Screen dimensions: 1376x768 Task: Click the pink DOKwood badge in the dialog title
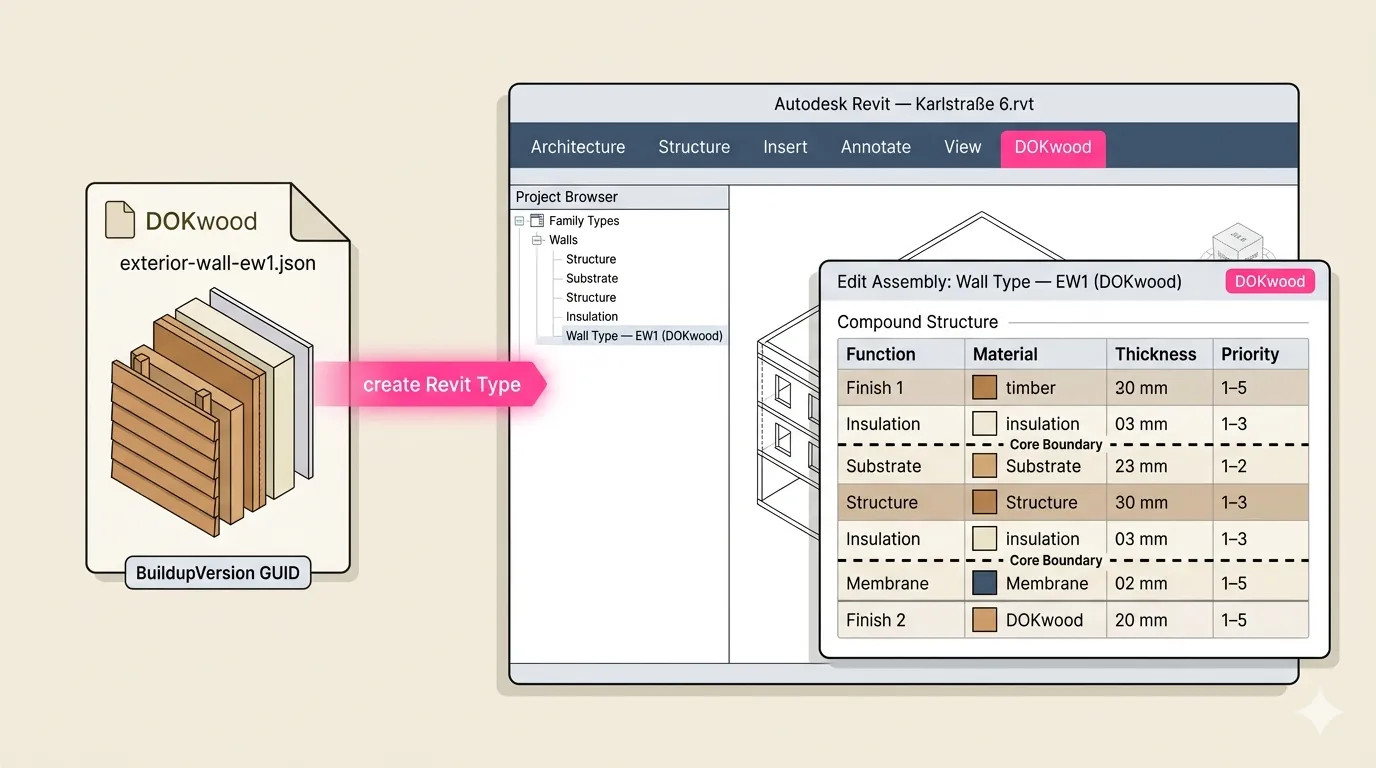click(x=1269, y=281)
